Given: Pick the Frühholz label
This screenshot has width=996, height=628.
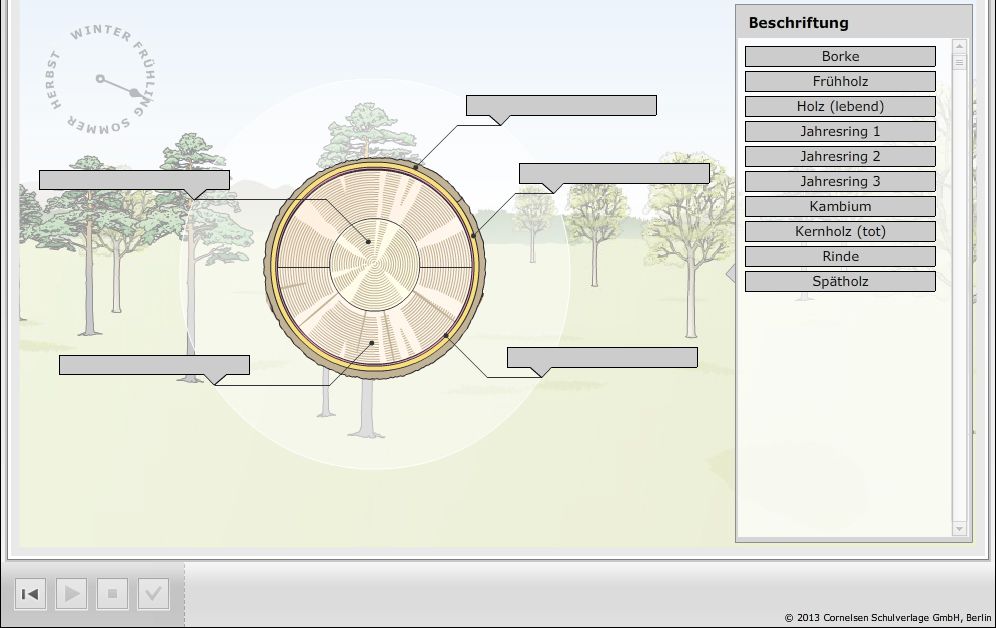Looking at the screenshot, I should click(840, 82).
